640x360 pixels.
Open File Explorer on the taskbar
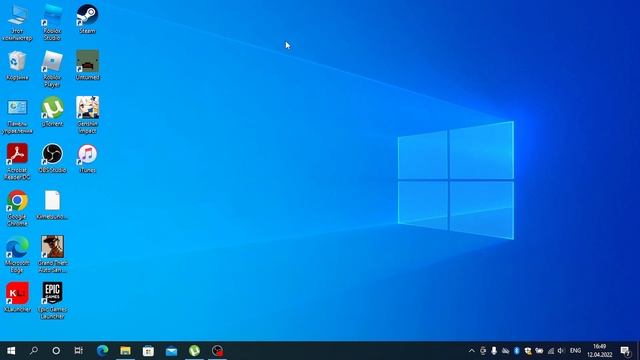coord(125,351)
